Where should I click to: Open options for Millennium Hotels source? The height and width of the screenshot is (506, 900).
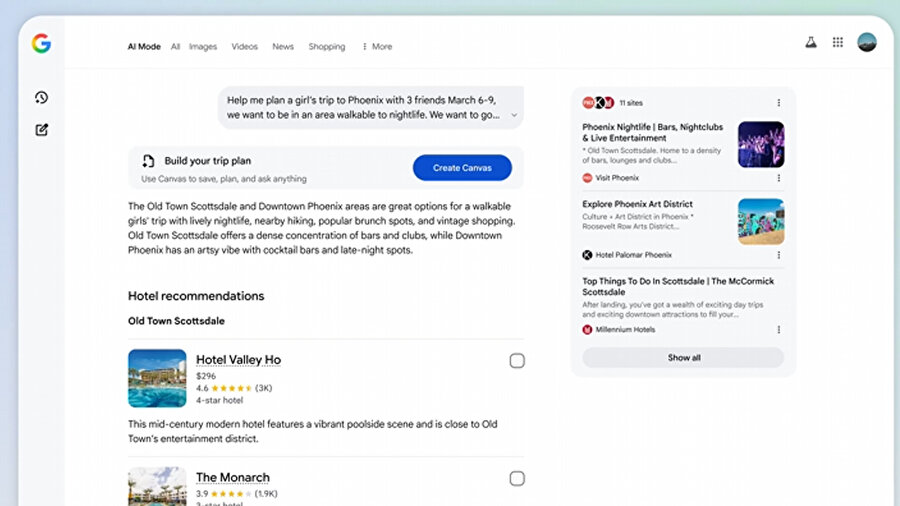[779, 329]
